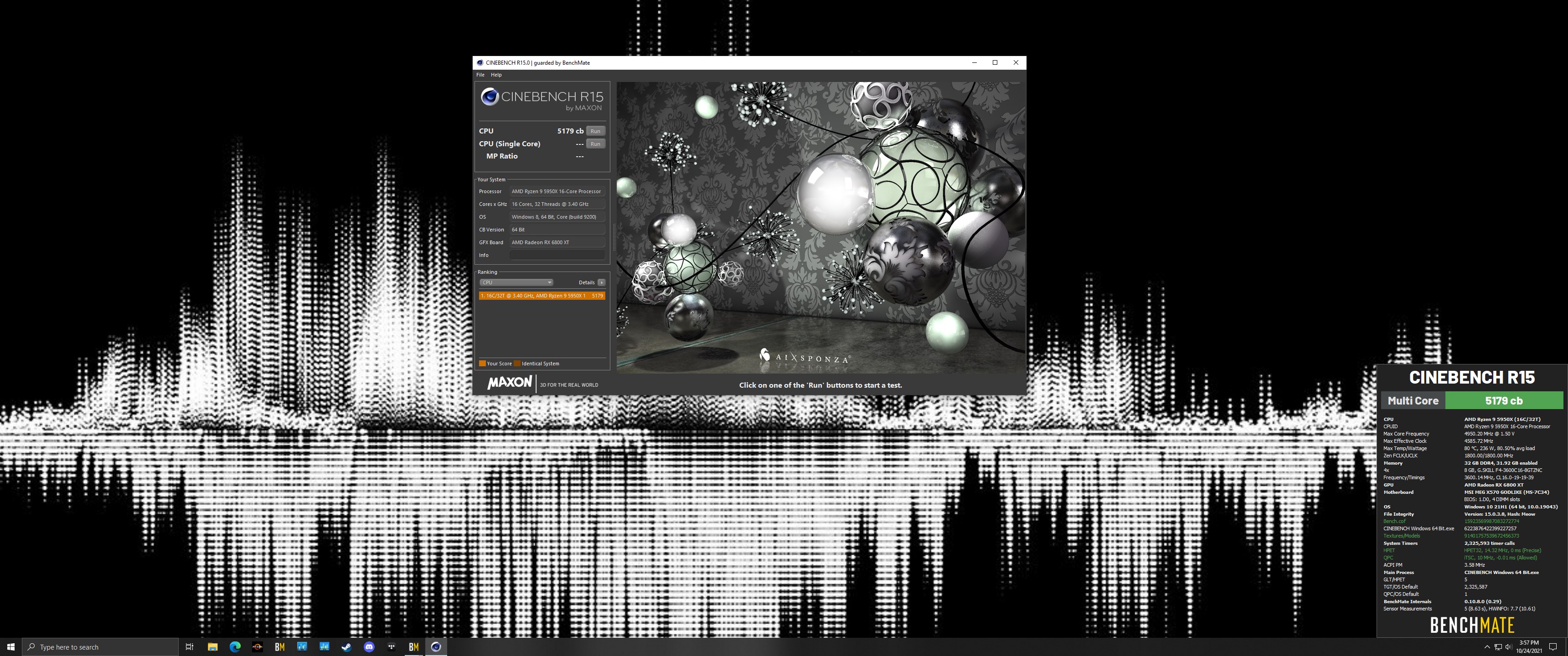The image size is (1568, 656).
Task: Run the CPU multi-core benchmark
Action: [x=595, y=131]
